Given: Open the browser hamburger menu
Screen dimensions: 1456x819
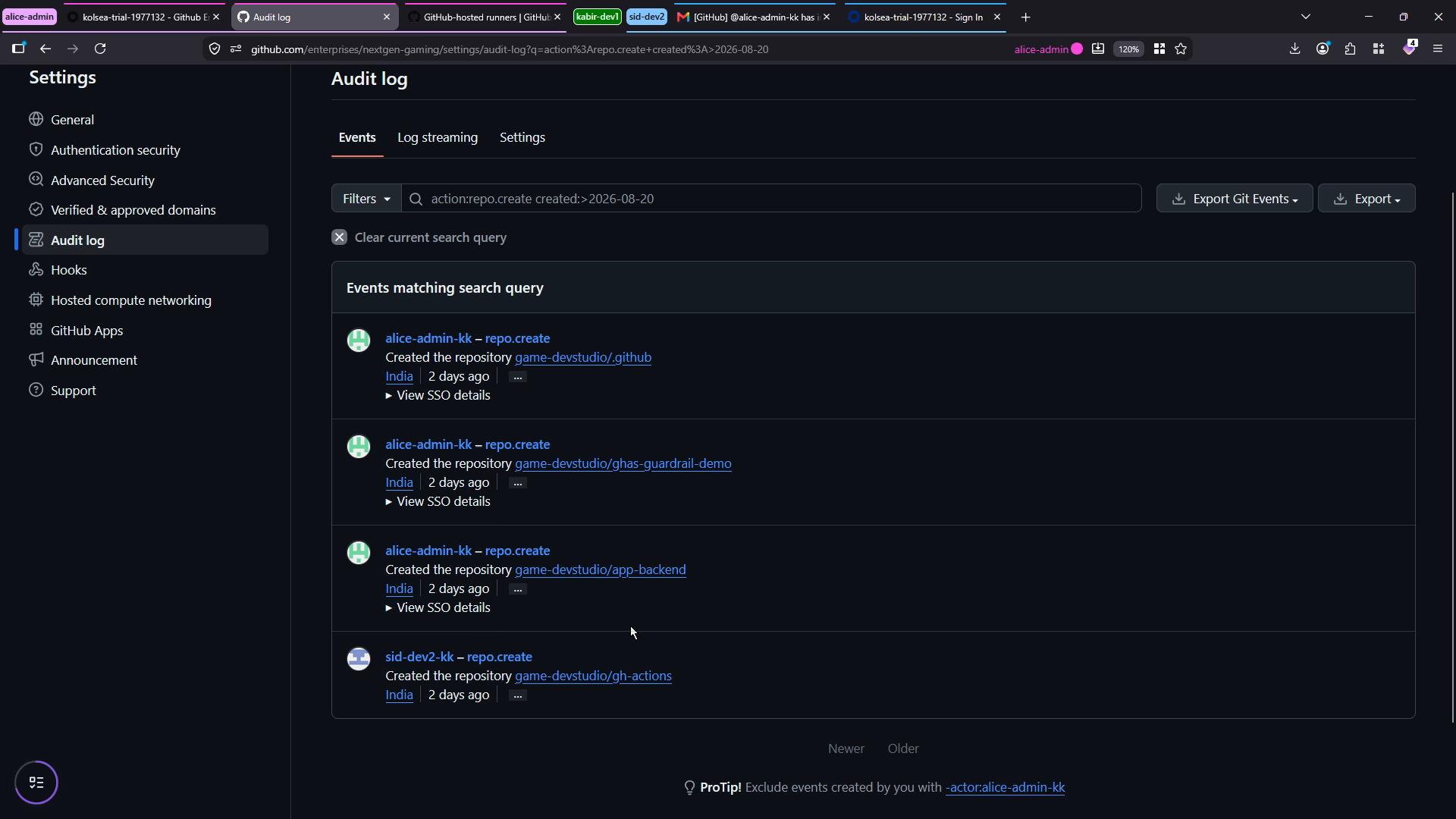Looking at the screenshot, I should (1437, 49).
